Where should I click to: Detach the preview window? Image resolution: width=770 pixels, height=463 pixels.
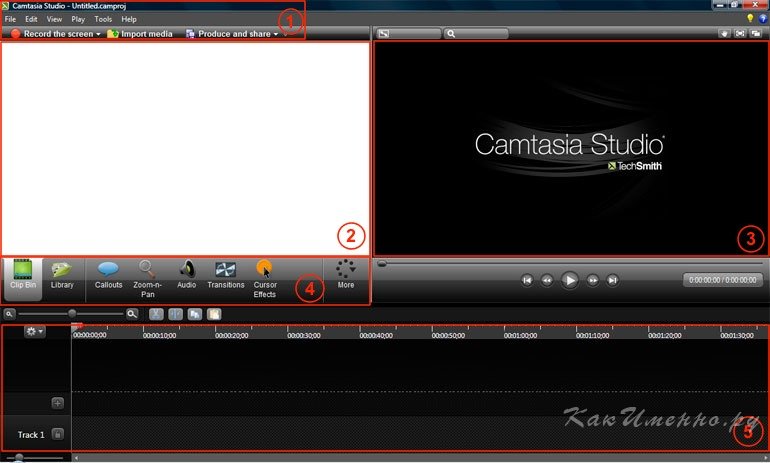(x=756, y=33)
